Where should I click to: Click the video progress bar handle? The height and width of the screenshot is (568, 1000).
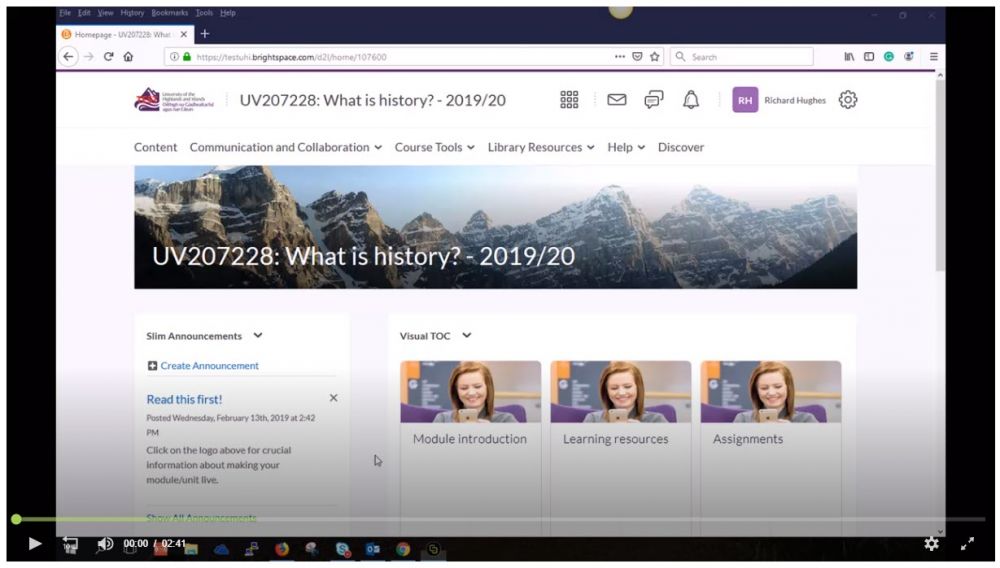coord(17,520)
